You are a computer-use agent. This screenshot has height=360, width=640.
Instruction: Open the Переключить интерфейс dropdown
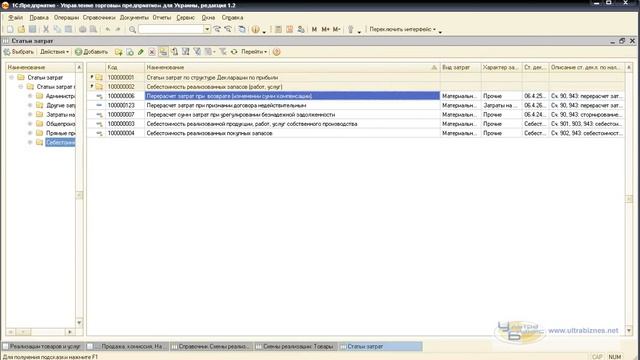click(x=402, y=29)
